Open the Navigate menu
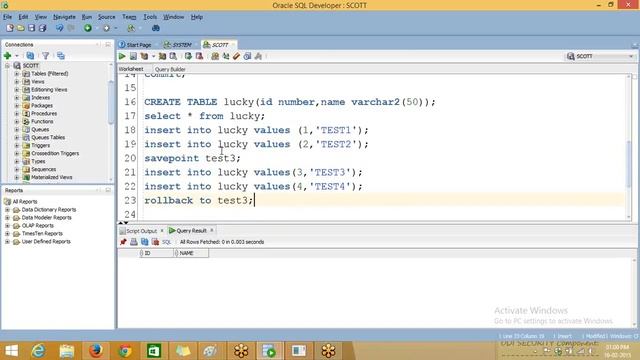This screenshot has height=360, width=640. (64, 17)
